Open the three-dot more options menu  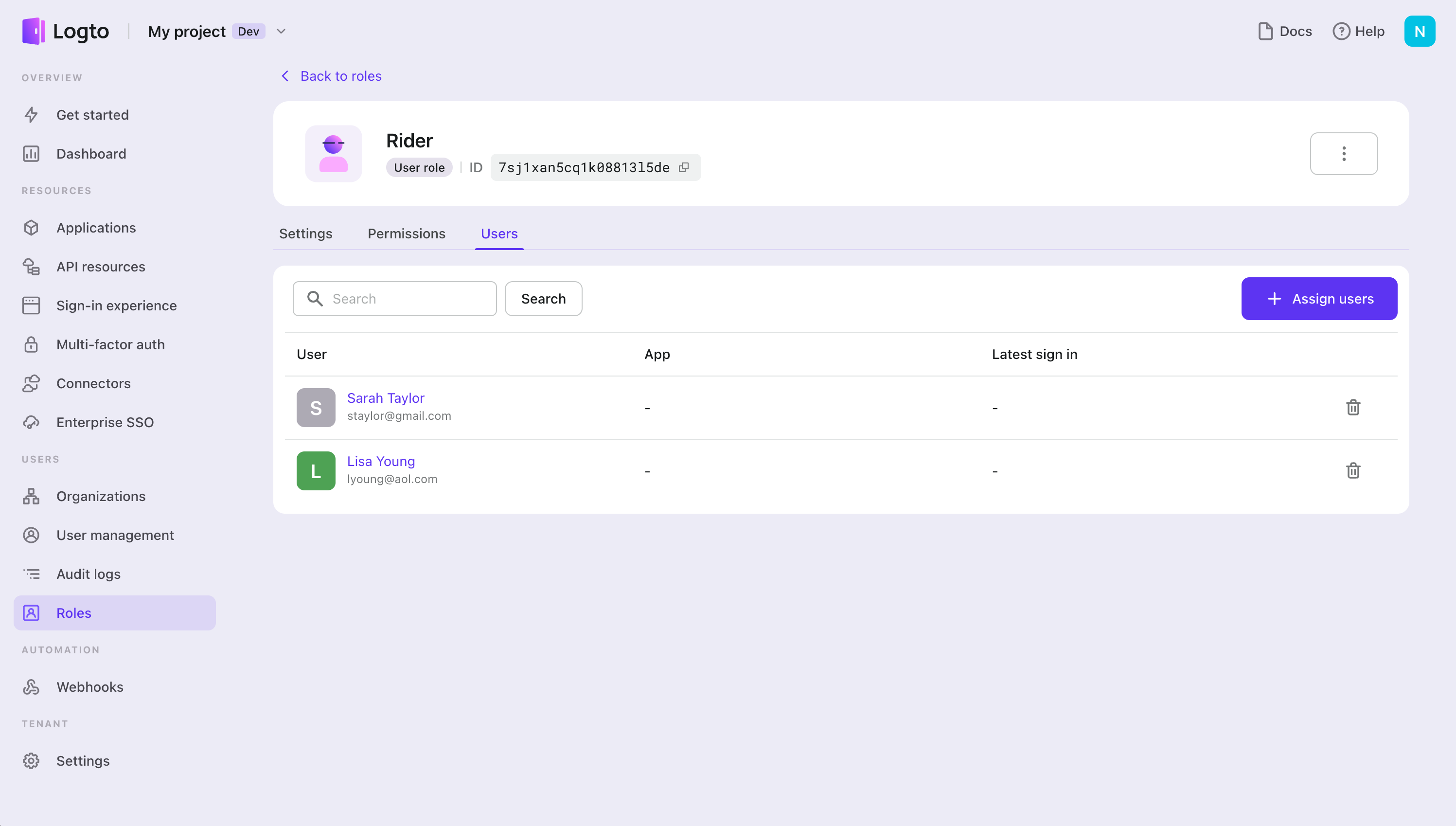[1343, 154]
